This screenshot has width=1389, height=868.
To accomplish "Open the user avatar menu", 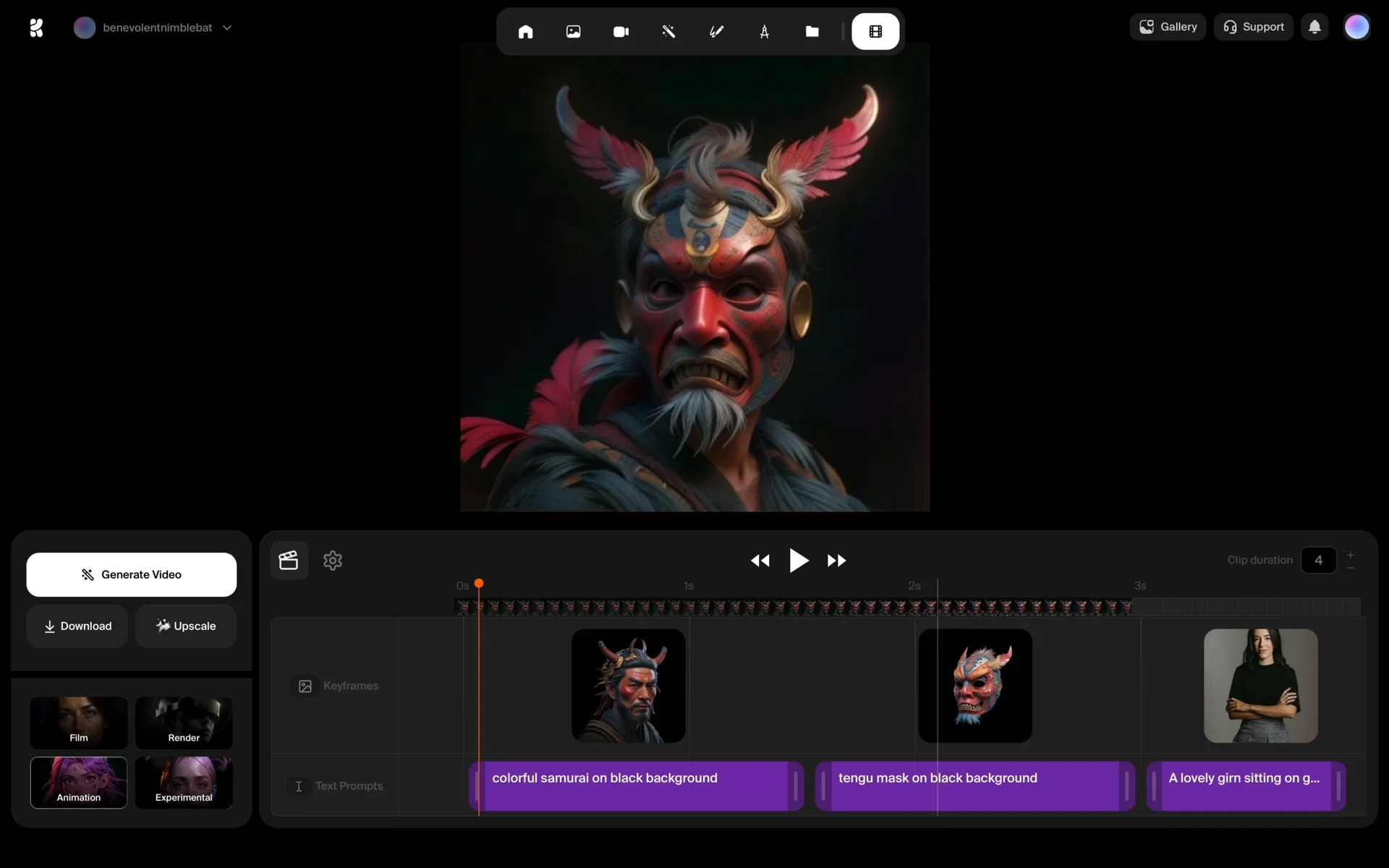I will click(x=1356, y=27).
